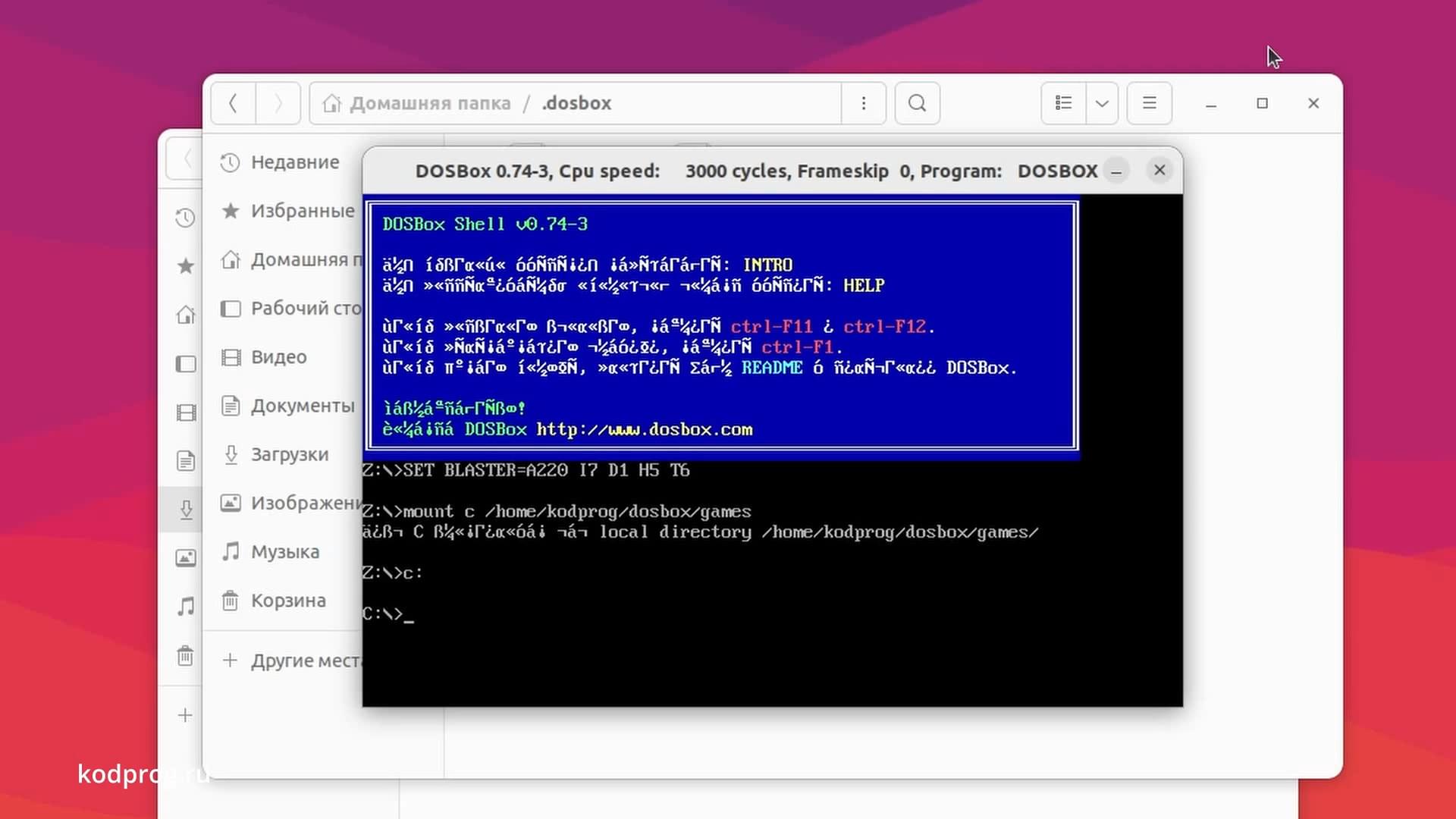Screen dimensions: 1456x819
Task: Click the video film icon in back window
Action: pyautogui.click(x=185, y=413)
